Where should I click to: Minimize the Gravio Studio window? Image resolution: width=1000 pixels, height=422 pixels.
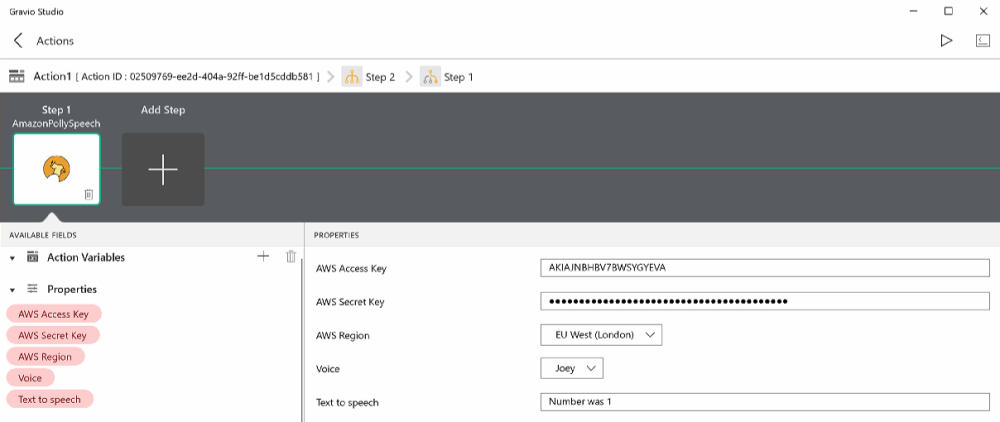click(913, 11)
